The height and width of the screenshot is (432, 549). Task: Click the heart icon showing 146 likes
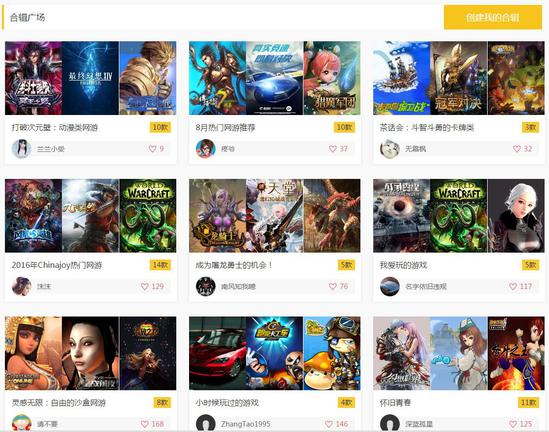click(329, 424)
